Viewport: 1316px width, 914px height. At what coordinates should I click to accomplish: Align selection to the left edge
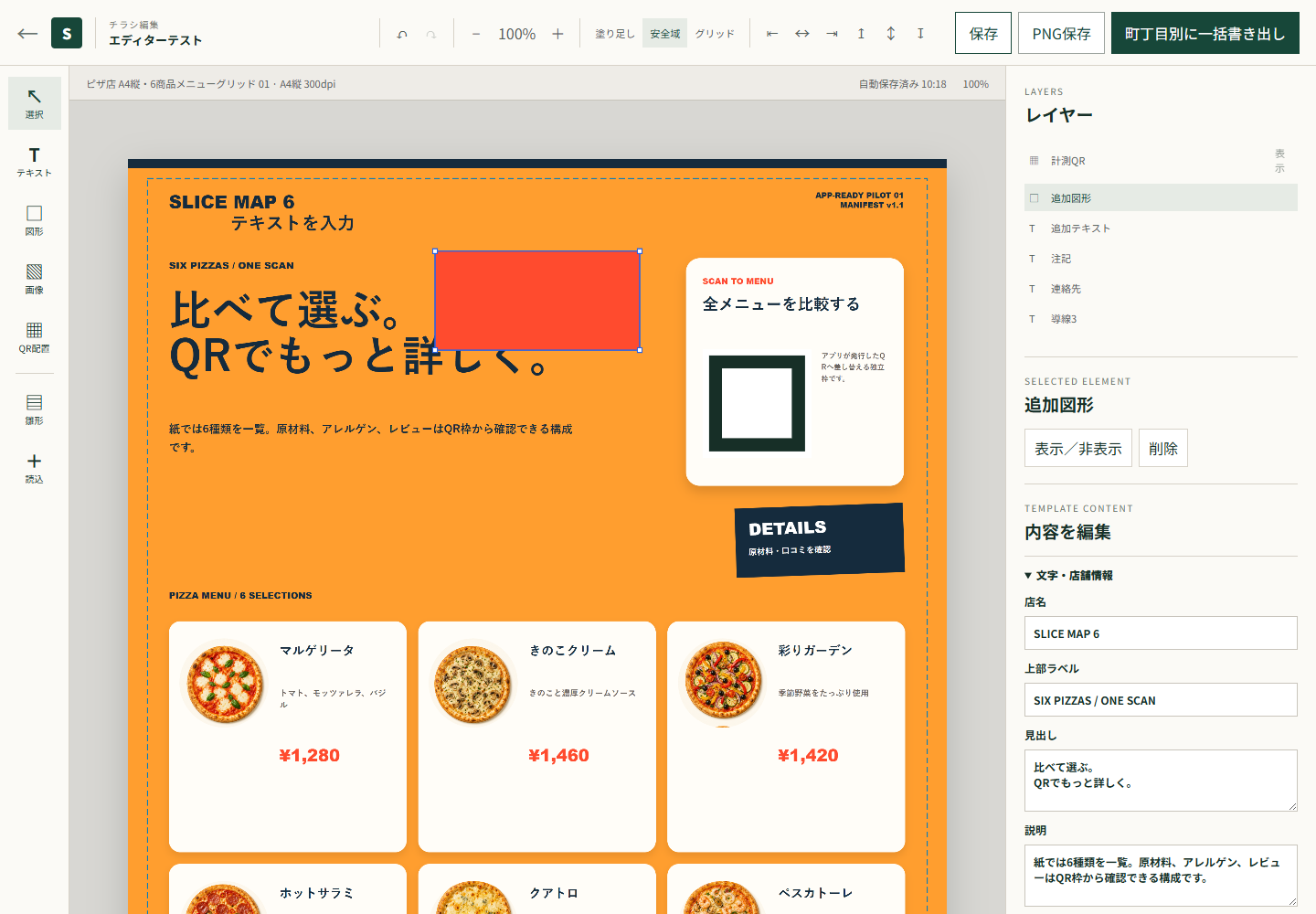[772, 34]
